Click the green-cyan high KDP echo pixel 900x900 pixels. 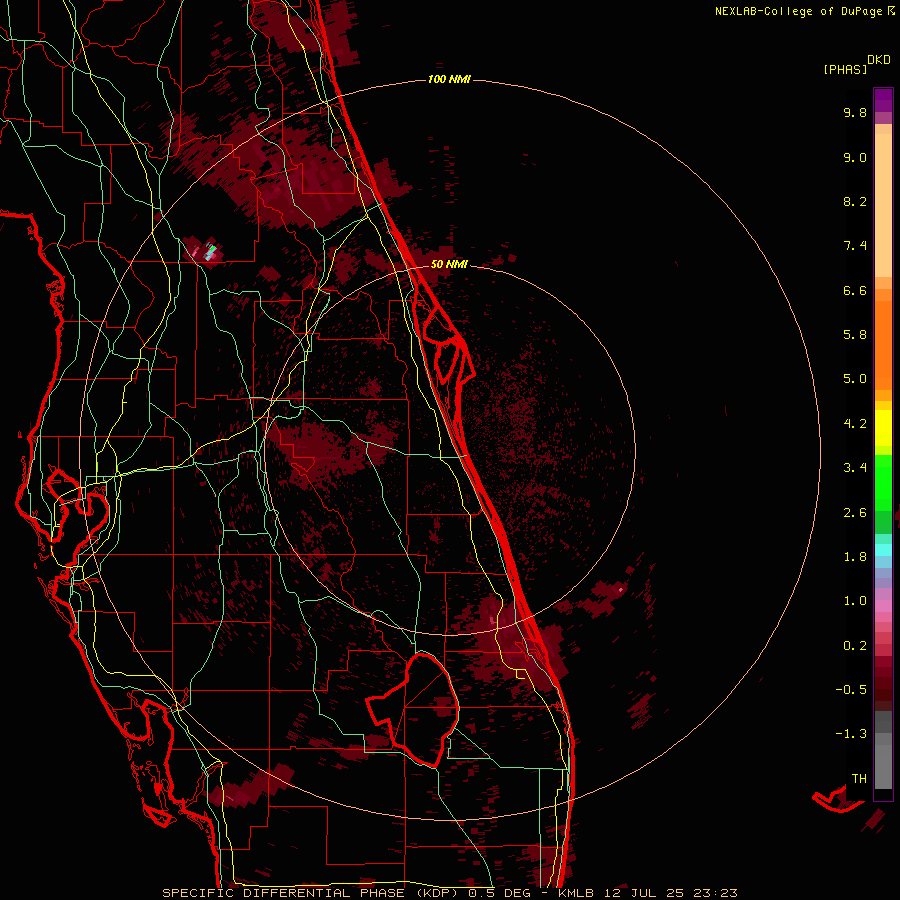click(x=212, y=250)
